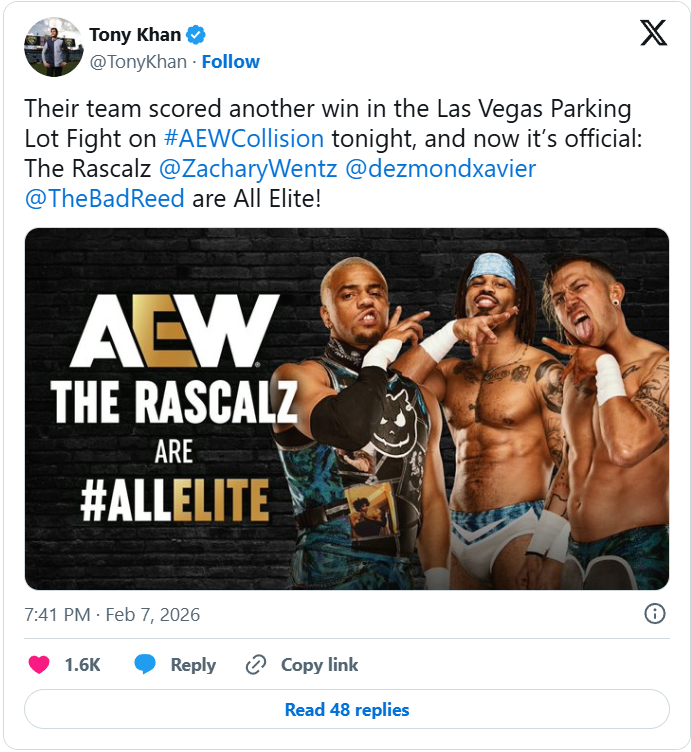691x752 pixels.
Task: Visit the @ZacharyWentz mention
Action: tap(248, 169)
